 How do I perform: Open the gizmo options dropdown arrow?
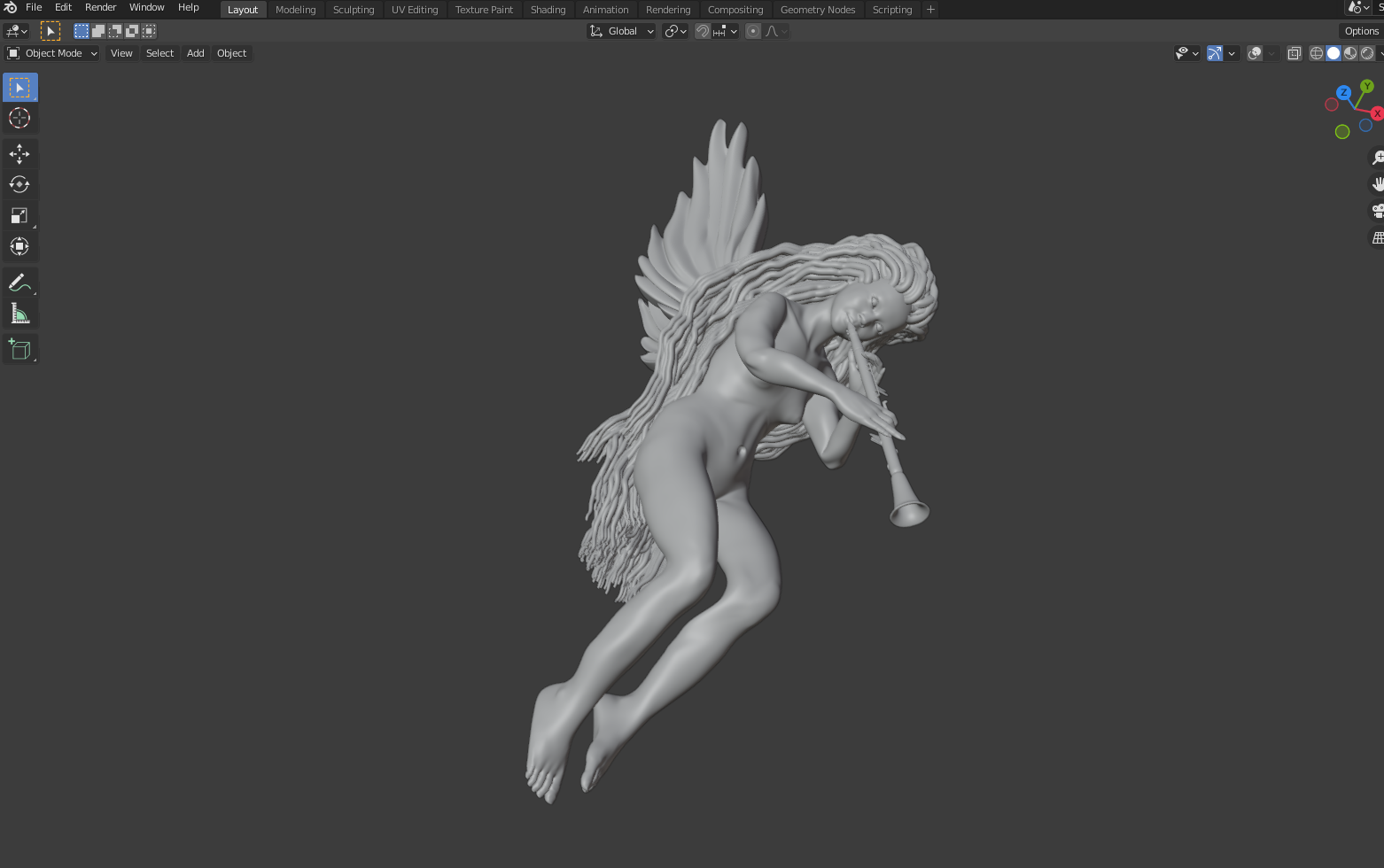[1232, 53]
